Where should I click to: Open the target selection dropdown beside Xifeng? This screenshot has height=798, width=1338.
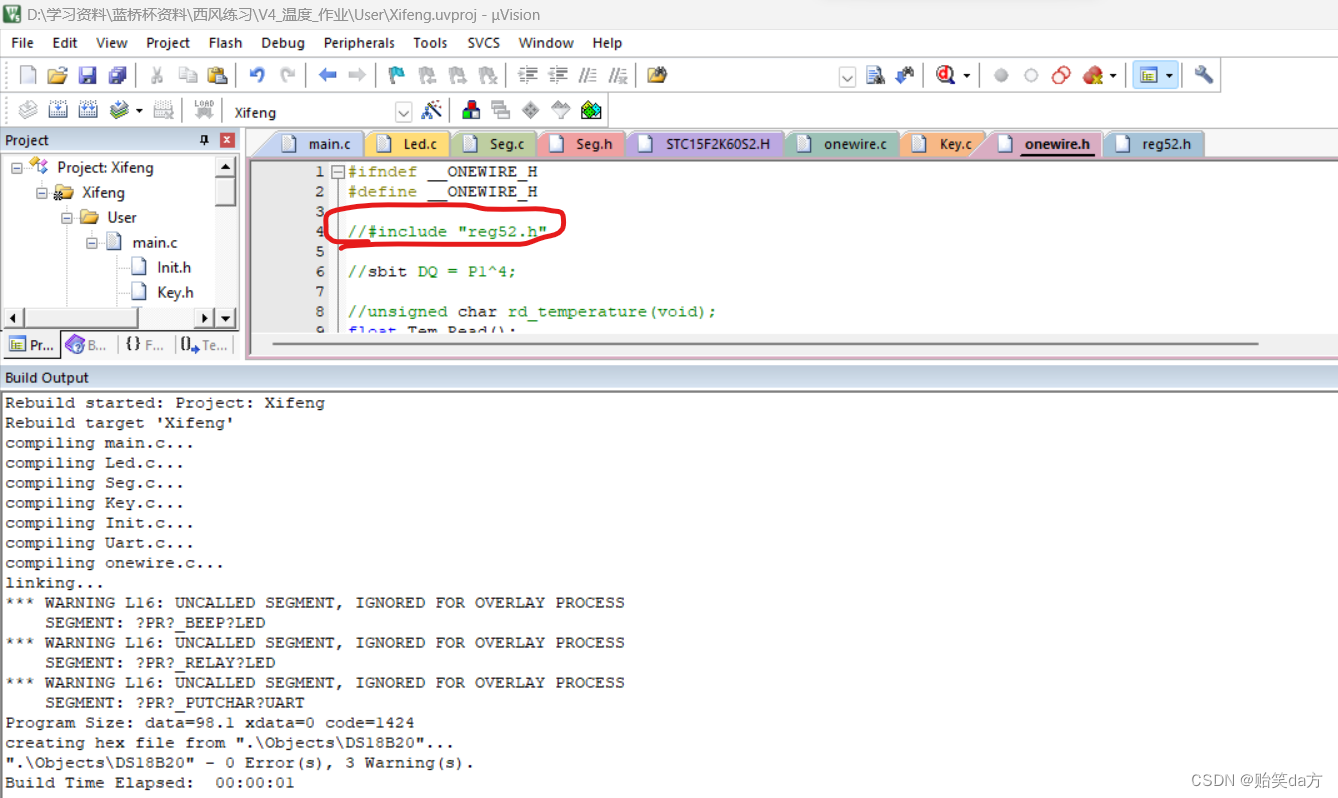tap(404, 111)
